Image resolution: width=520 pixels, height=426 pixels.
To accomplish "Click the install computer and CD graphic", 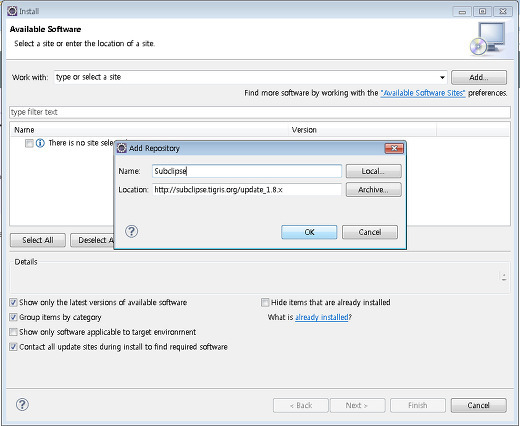I will pyautogui.click(x=488, y=39).
